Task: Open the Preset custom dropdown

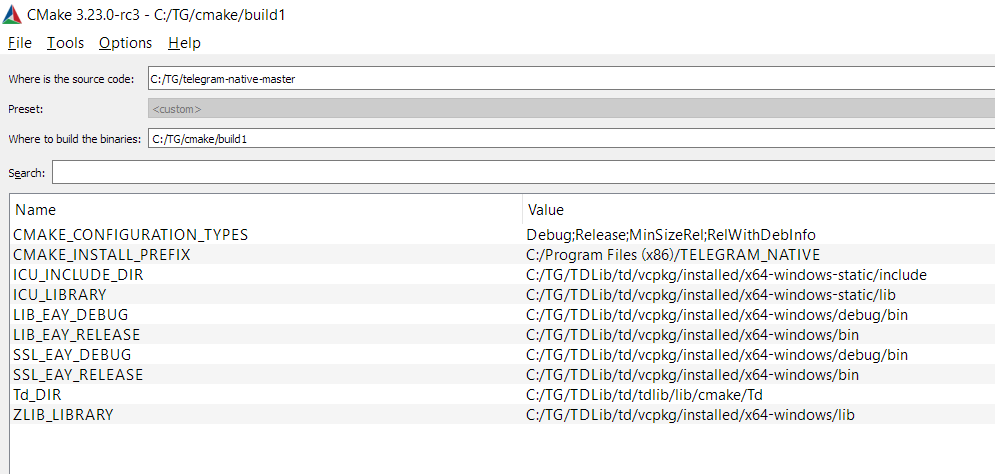Action: point(571,109)
